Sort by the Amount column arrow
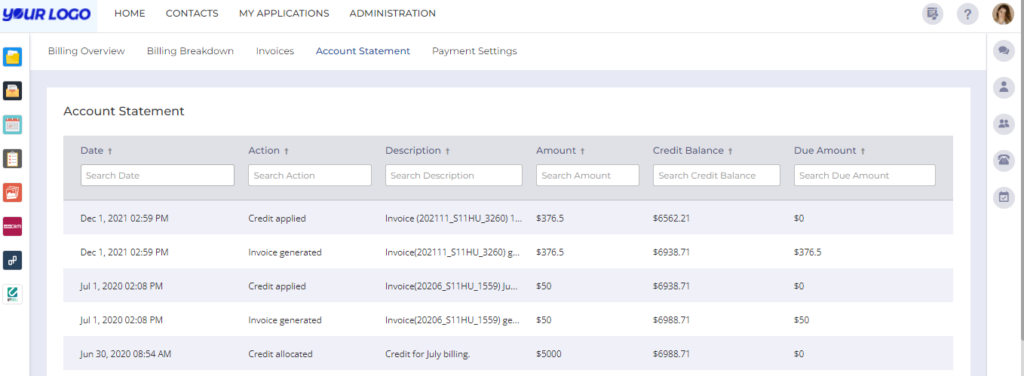 [x=582, y=151]
